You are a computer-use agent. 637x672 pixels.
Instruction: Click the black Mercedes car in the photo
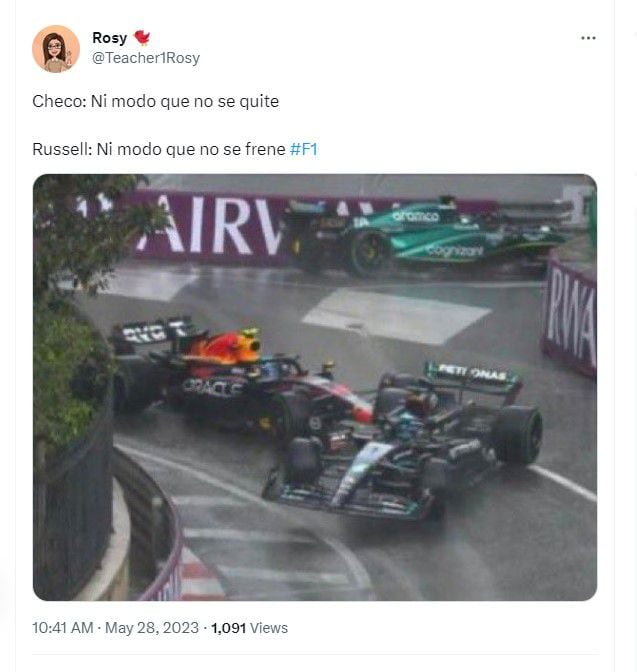pos(401,441)
